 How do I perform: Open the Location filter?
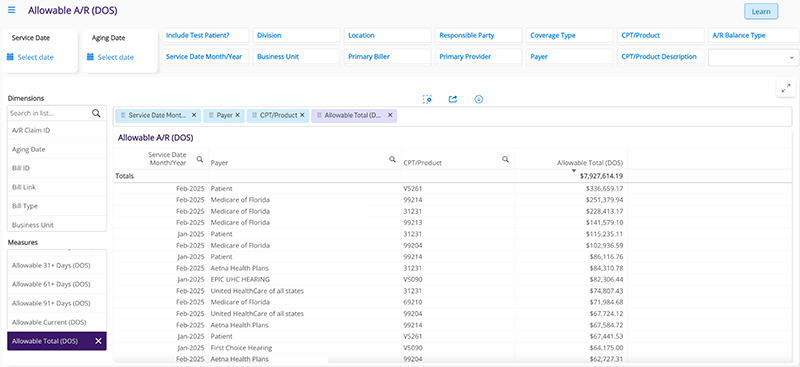[388, 36]
